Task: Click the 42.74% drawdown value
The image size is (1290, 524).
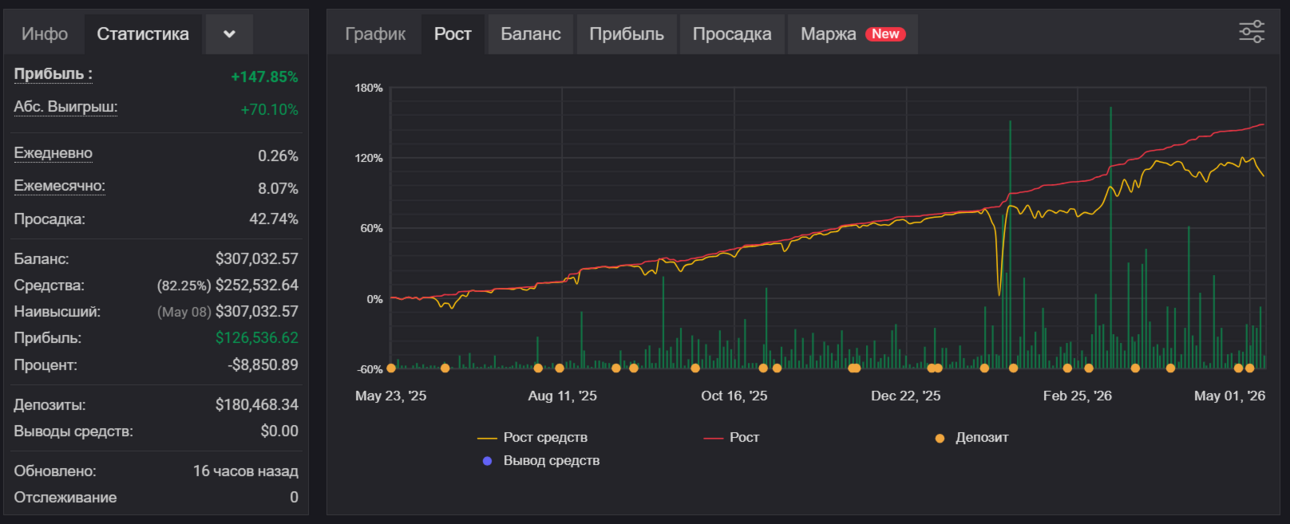Action: 273,219
